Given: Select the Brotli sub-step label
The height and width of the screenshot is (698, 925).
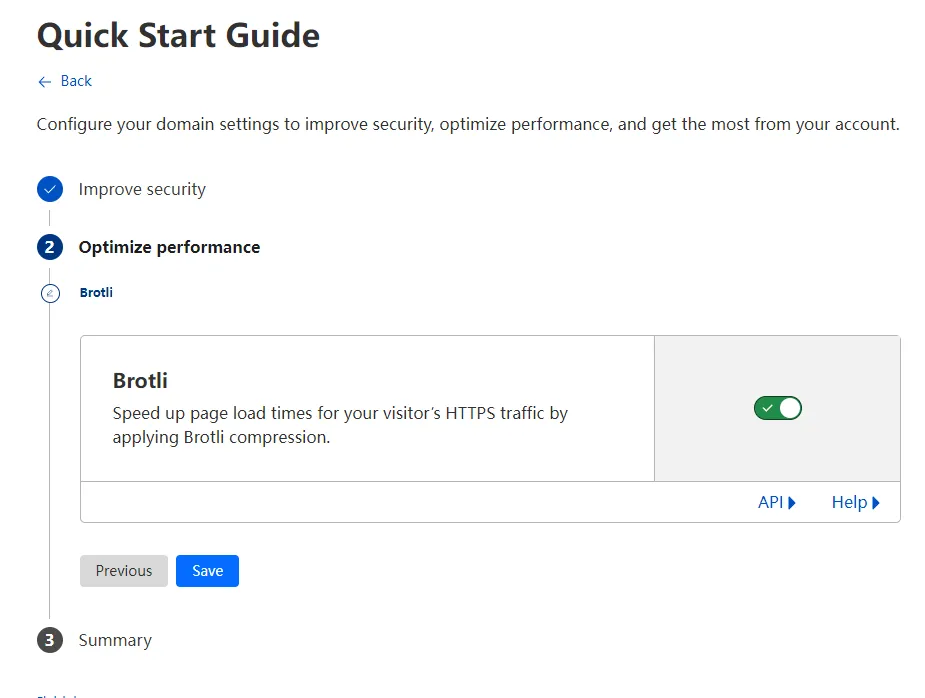Looking at the screenshot, I should (96, 293).
